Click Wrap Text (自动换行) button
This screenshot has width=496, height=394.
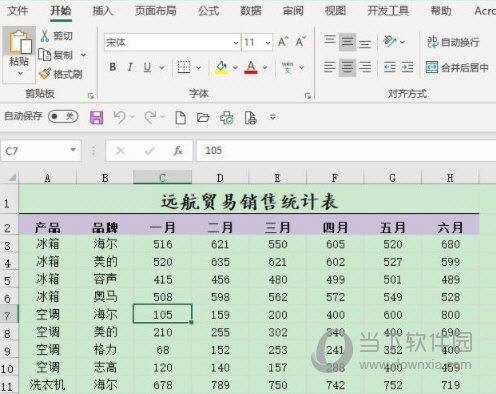coord(453,42)
